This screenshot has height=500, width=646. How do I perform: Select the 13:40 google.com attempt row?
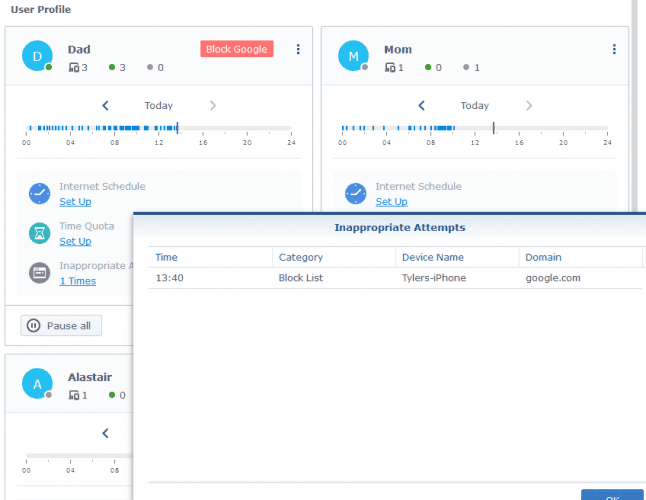pos(390,278)
